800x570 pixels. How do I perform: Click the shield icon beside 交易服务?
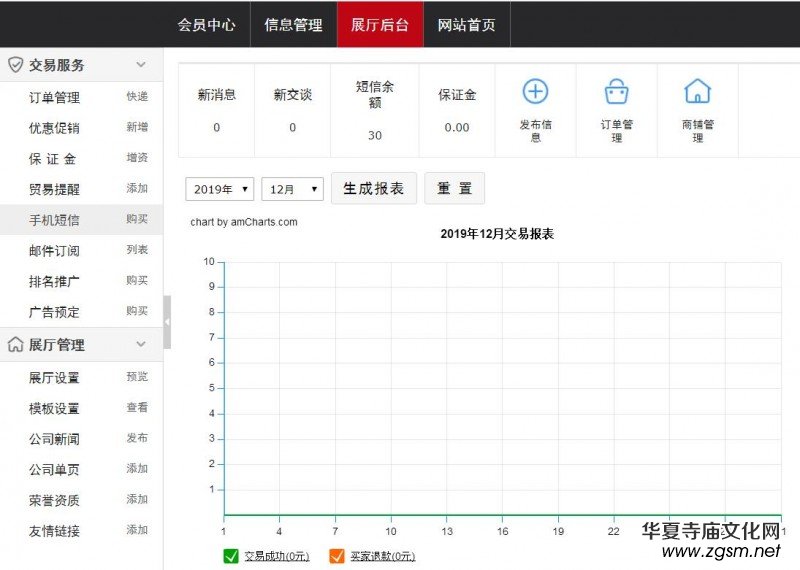[15, 65]
